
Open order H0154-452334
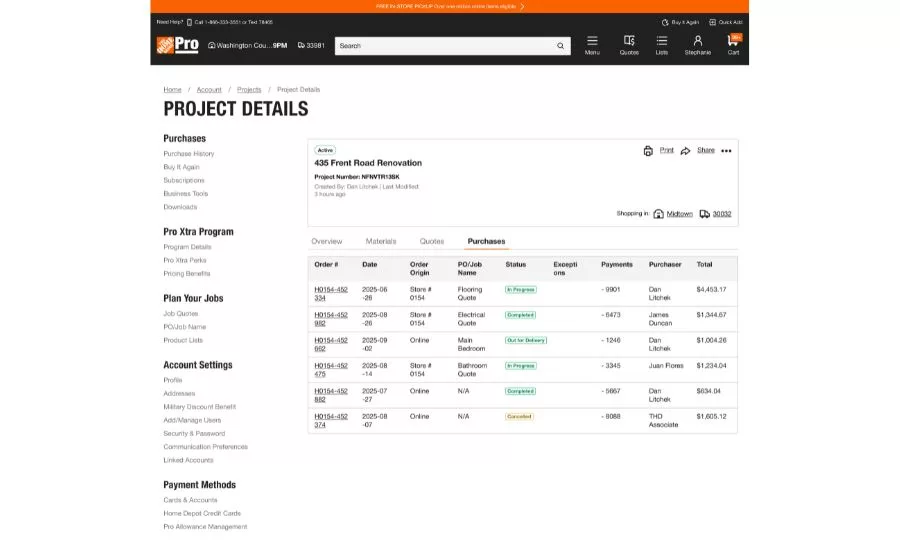click(331, 294)
